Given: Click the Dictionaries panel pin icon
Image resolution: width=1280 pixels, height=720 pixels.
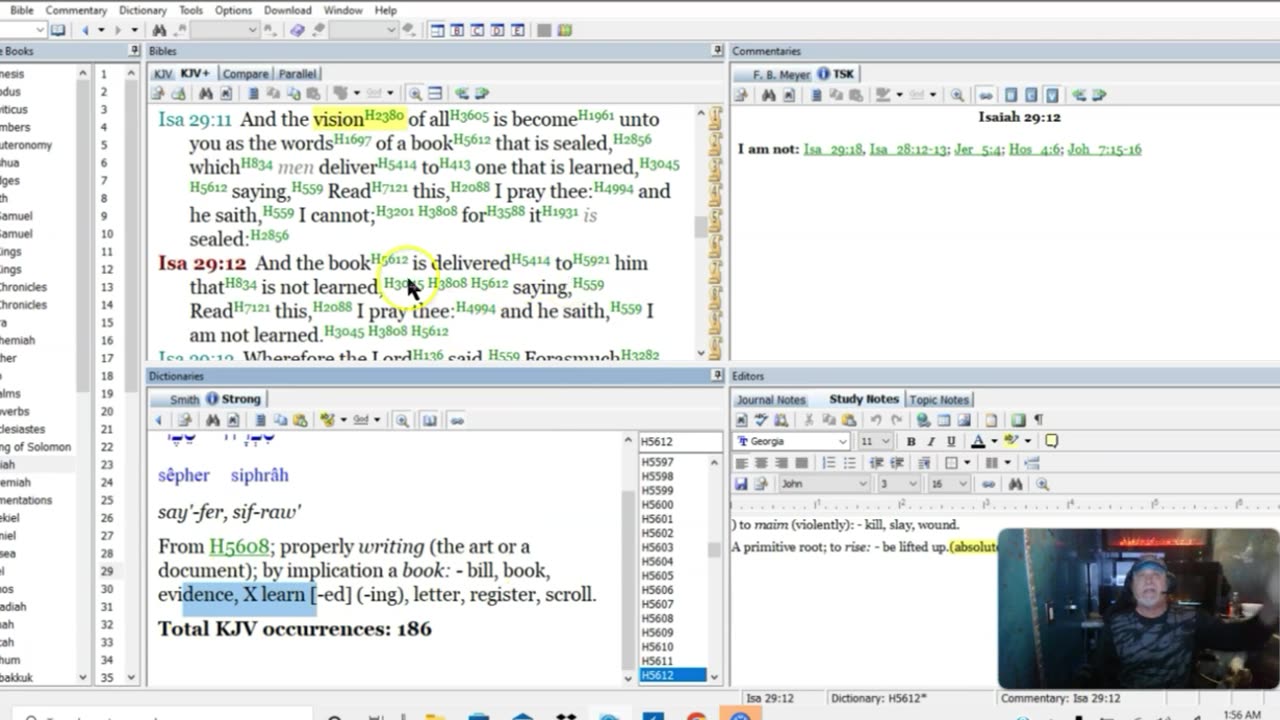Looking at the screenshot, I should click(717, 376).
